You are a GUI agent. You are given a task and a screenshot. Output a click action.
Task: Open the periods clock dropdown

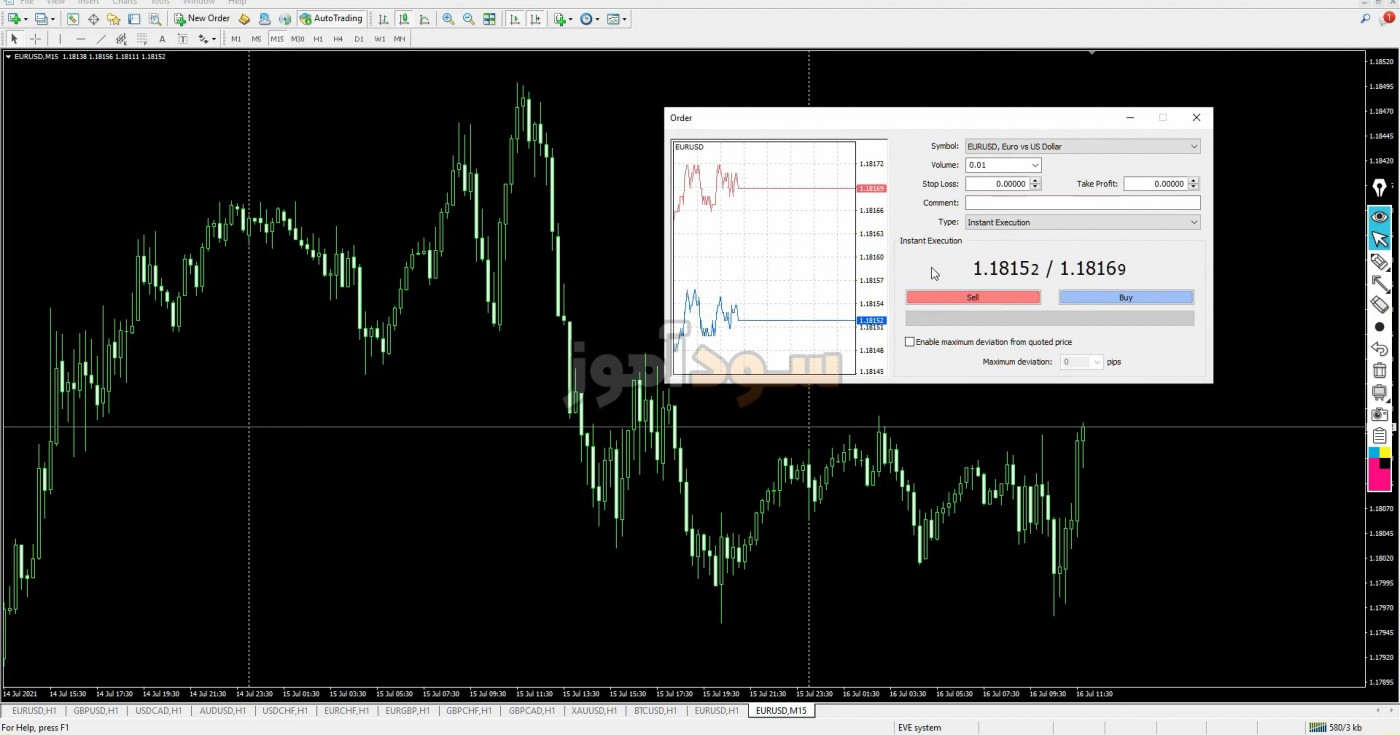point(589,18)
